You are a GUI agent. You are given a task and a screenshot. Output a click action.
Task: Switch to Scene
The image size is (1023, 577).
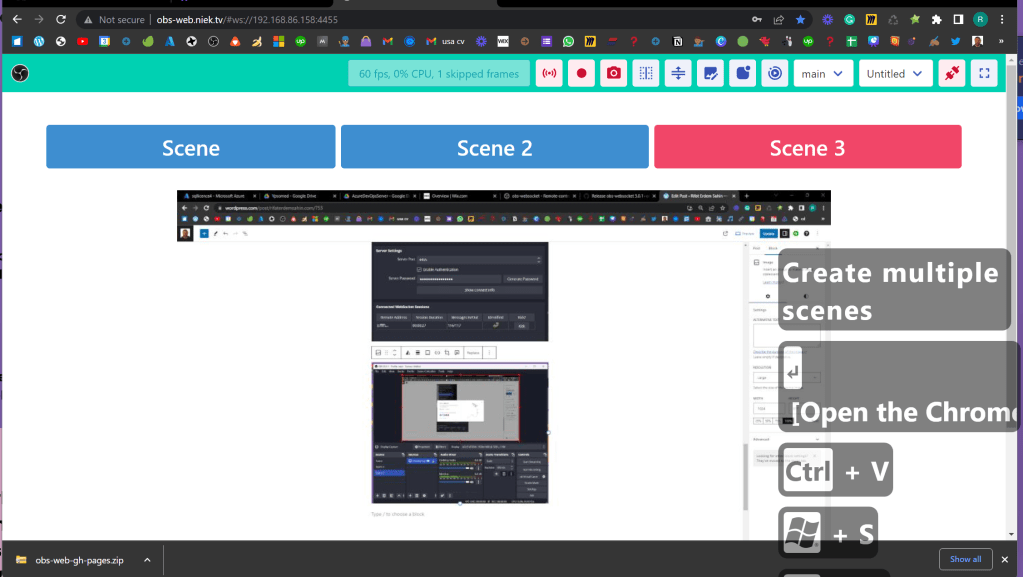click(191, 147)
